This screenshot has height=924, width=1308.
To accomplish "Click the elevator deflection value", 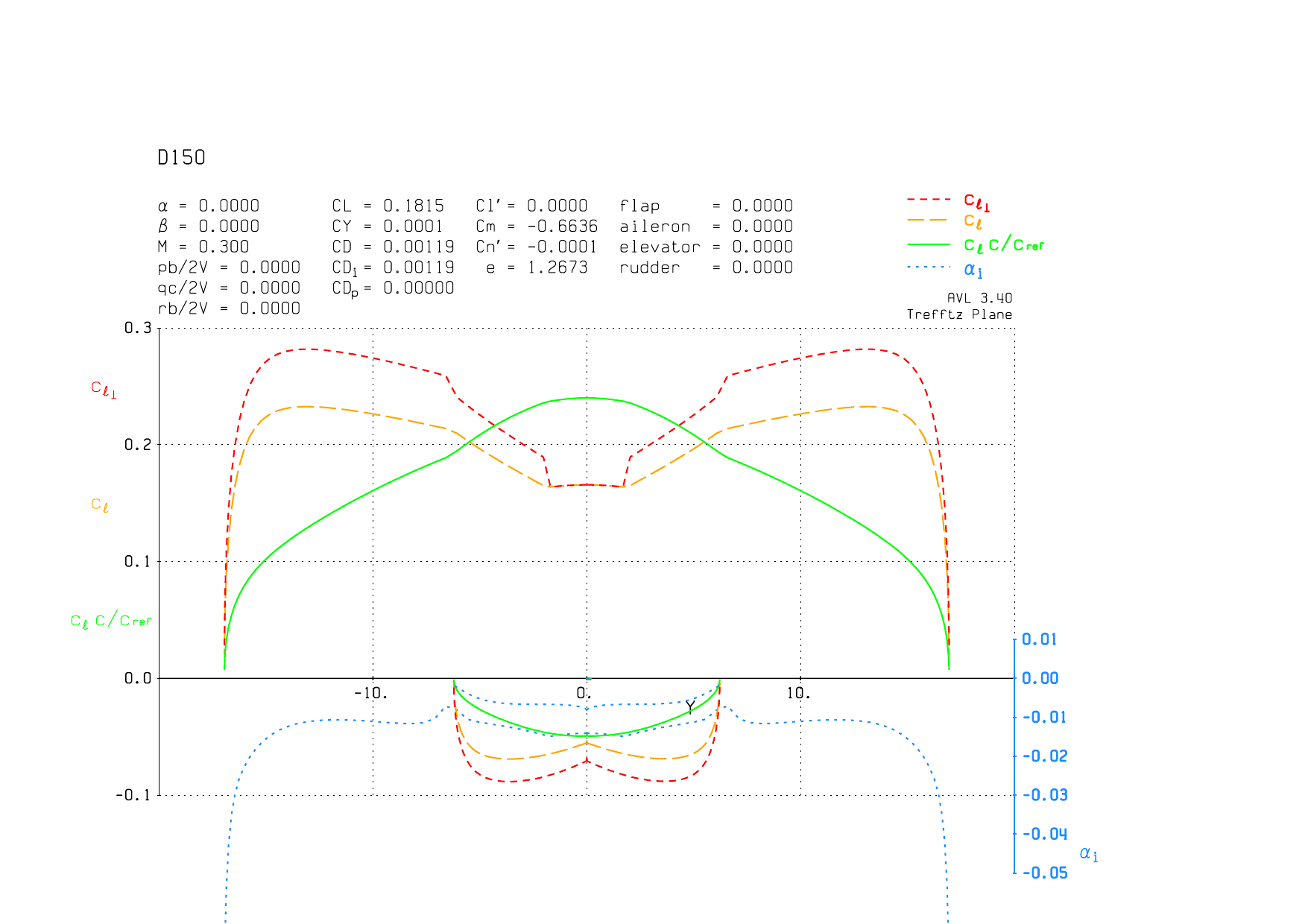I will [x=762, y=247].
